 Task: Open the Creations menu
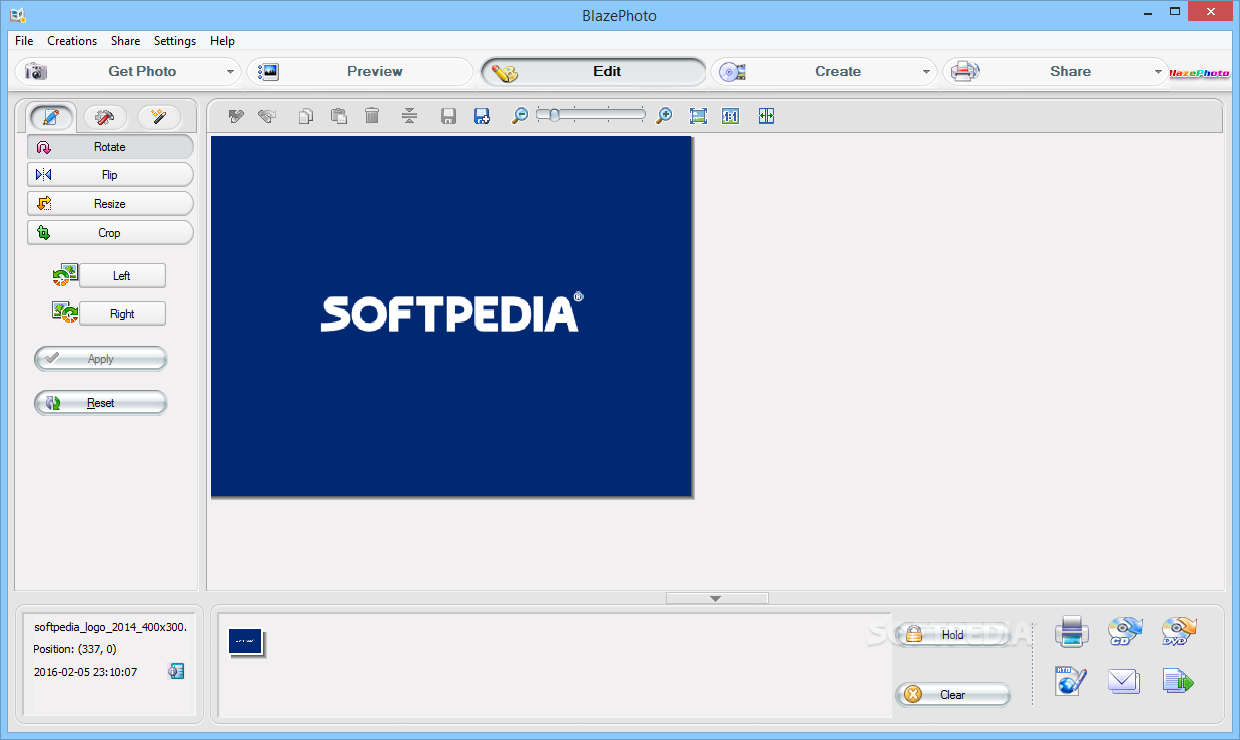coord(72,41)
